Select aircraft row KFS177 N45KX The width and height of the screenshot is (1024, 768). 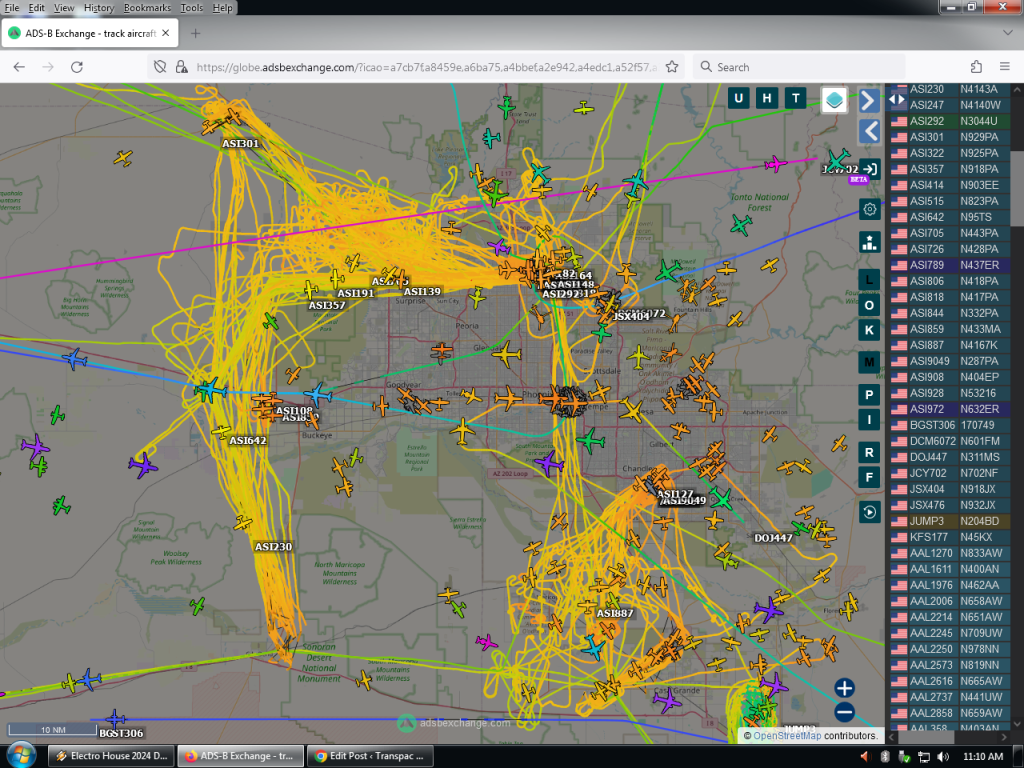pos(950,537)
